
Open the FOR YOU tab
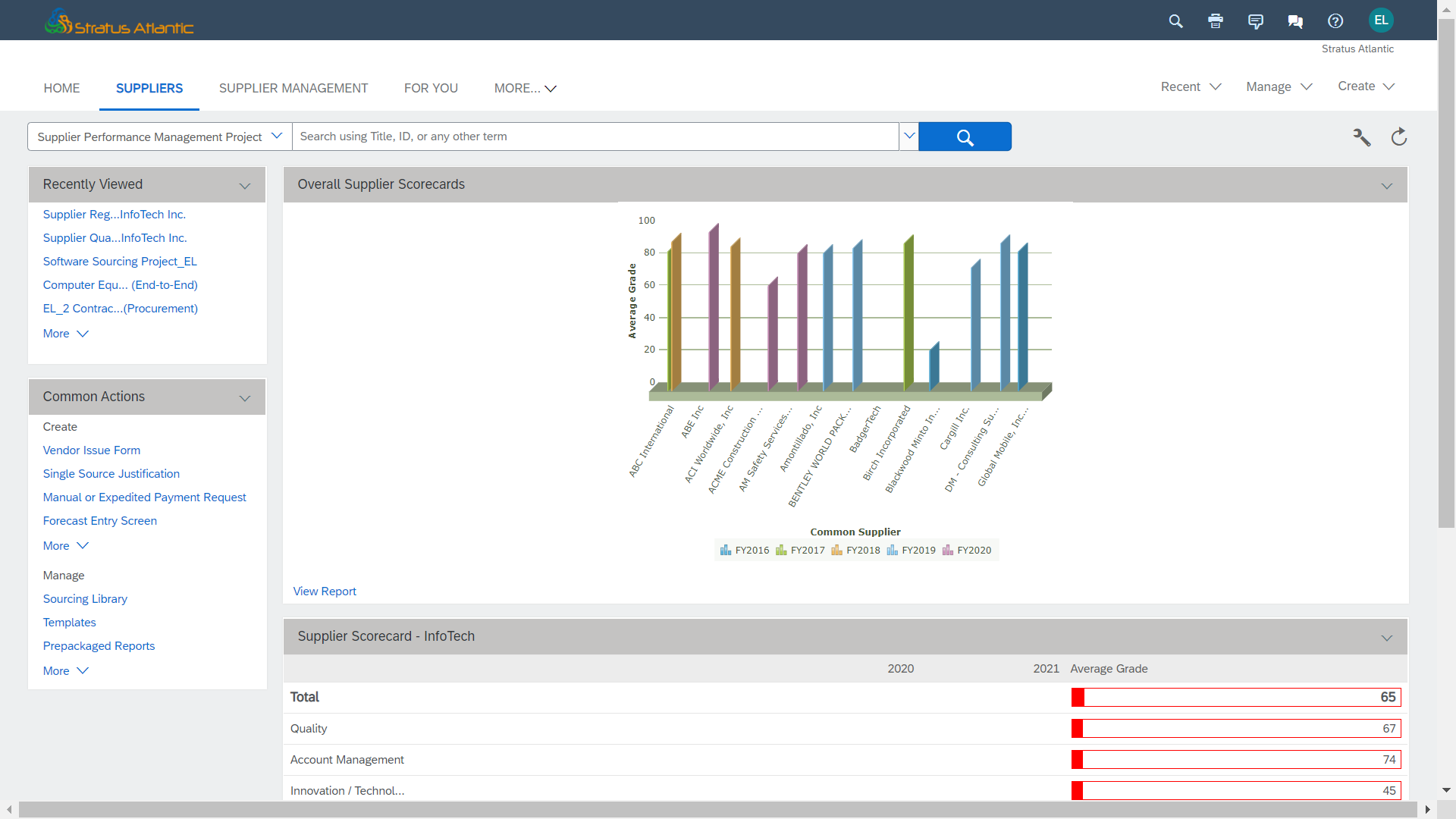(431, 88)
